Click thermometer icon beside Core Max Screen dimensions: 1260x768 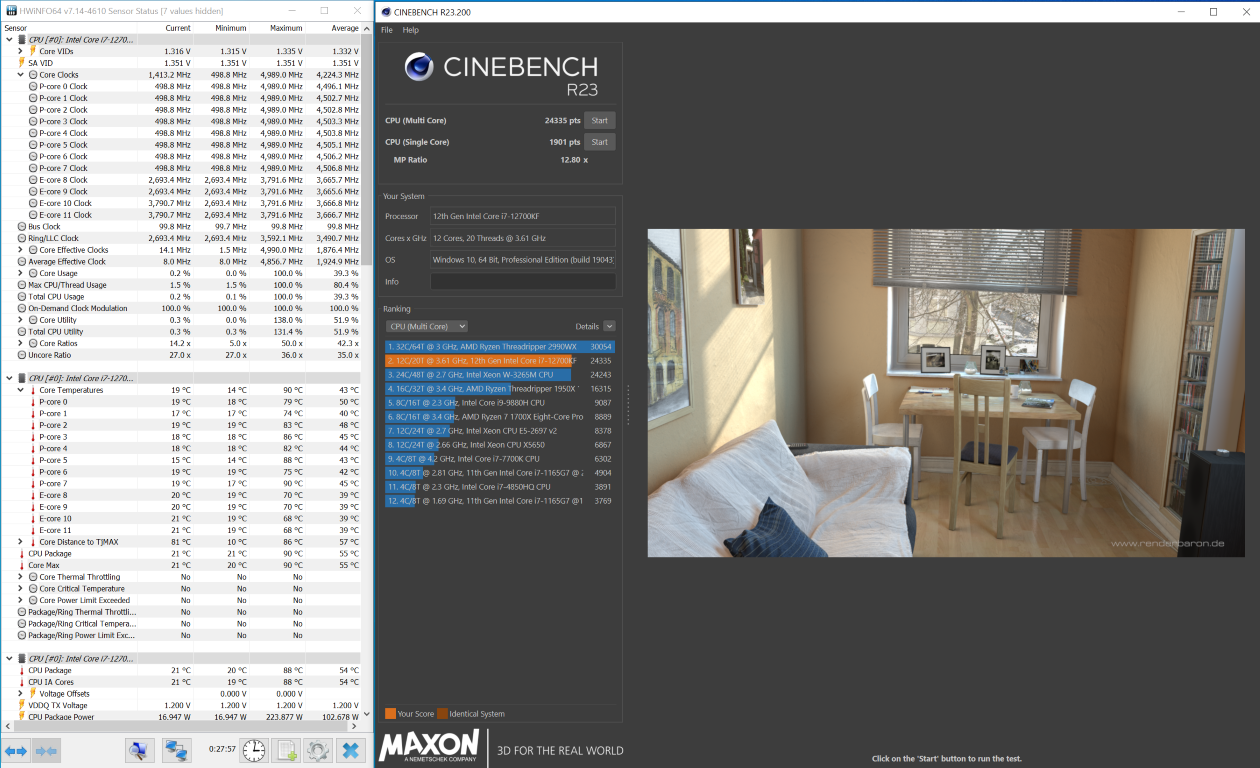coord(22,565)
